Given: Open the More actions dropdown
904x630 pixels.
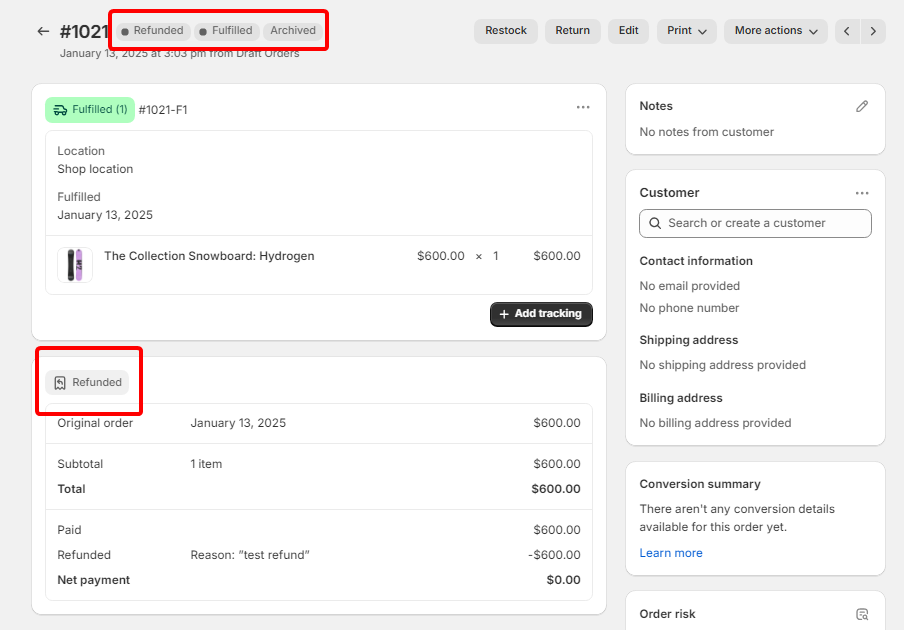Looking at the screenshot, I should coord(775,31).
